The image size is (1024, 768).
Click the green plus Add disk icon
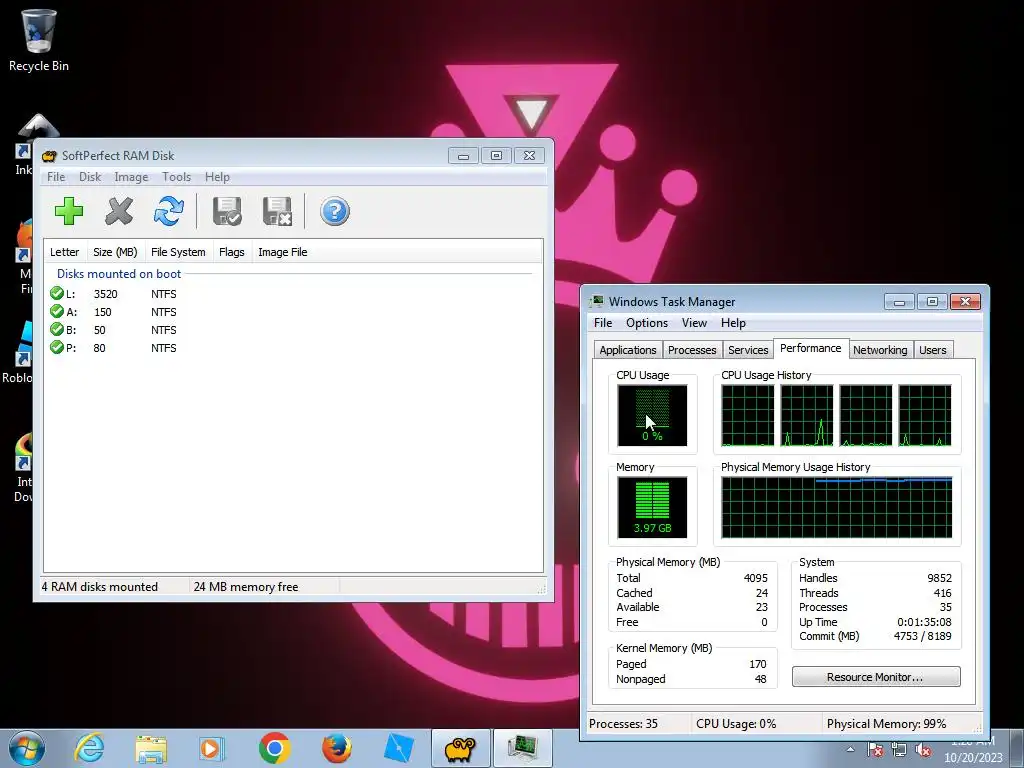pyautogui.click(x=69, y=212)
